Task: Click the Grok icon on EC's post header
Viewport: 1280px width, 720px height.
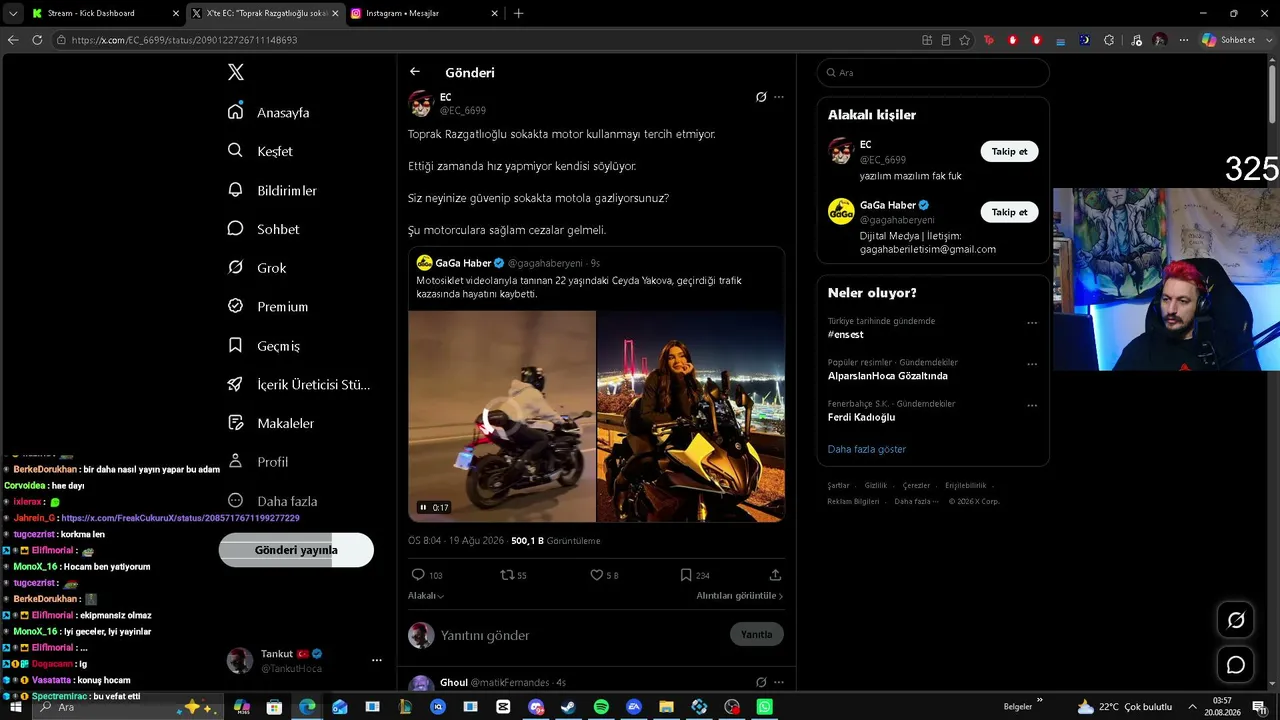Action: click(761, 97)
